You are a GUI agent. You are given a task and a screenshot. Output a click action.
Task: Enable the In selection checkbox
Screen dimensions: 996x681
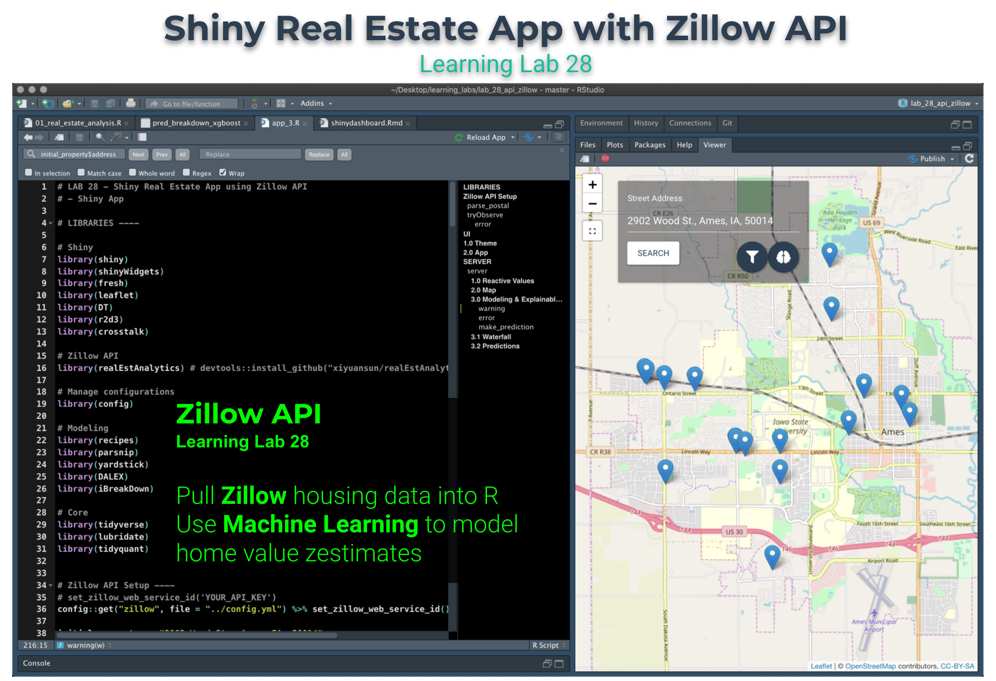pyautogui.click(x=29, y=172)
